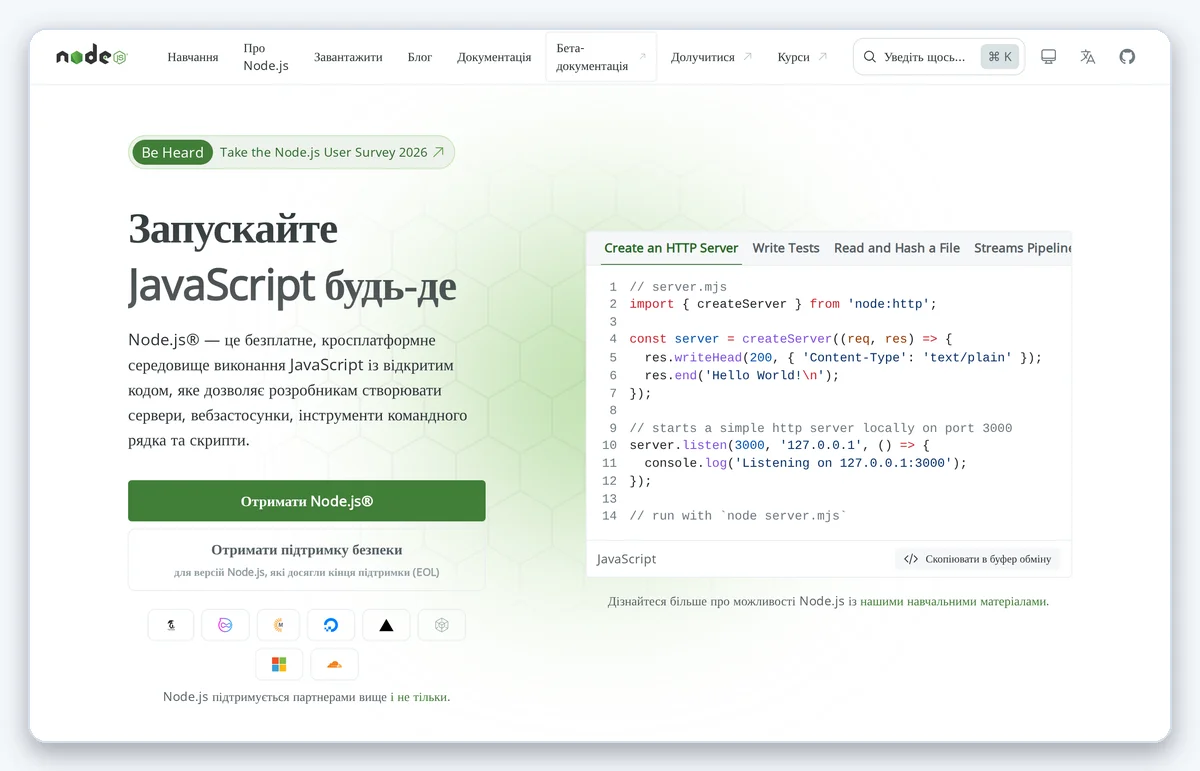Switch to the Streams Pipeline tab
The width and height of the screenshot is (1200, 771).
coord(1022,248)
